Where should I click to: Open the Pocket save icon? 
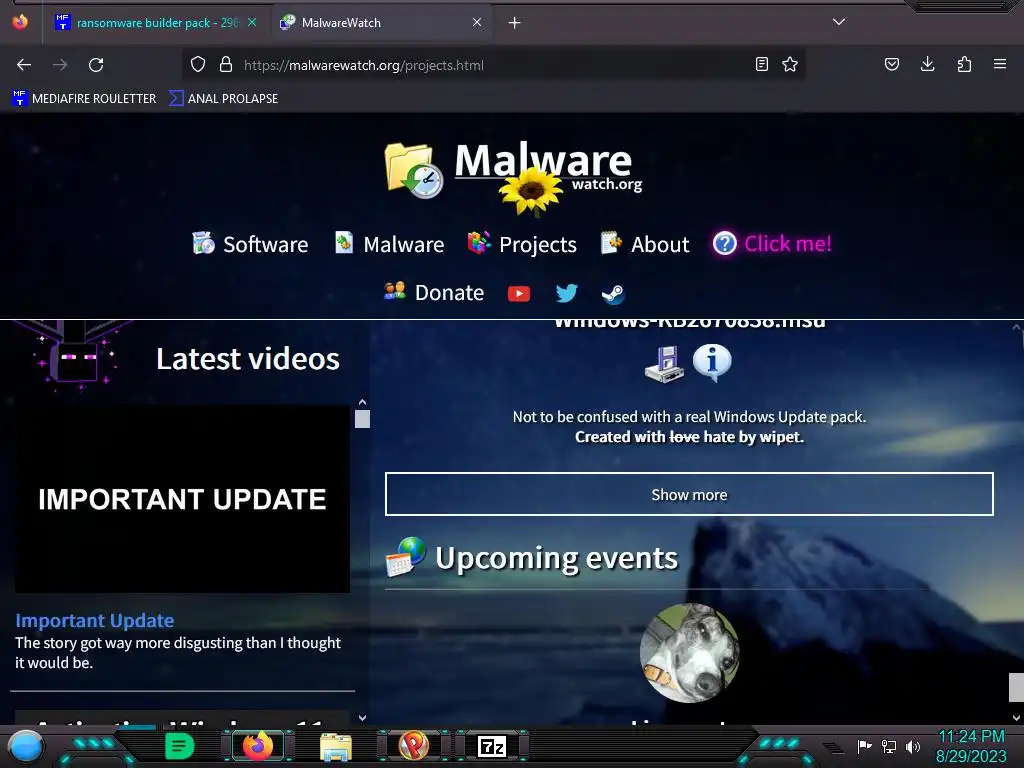tap(891, 64)
